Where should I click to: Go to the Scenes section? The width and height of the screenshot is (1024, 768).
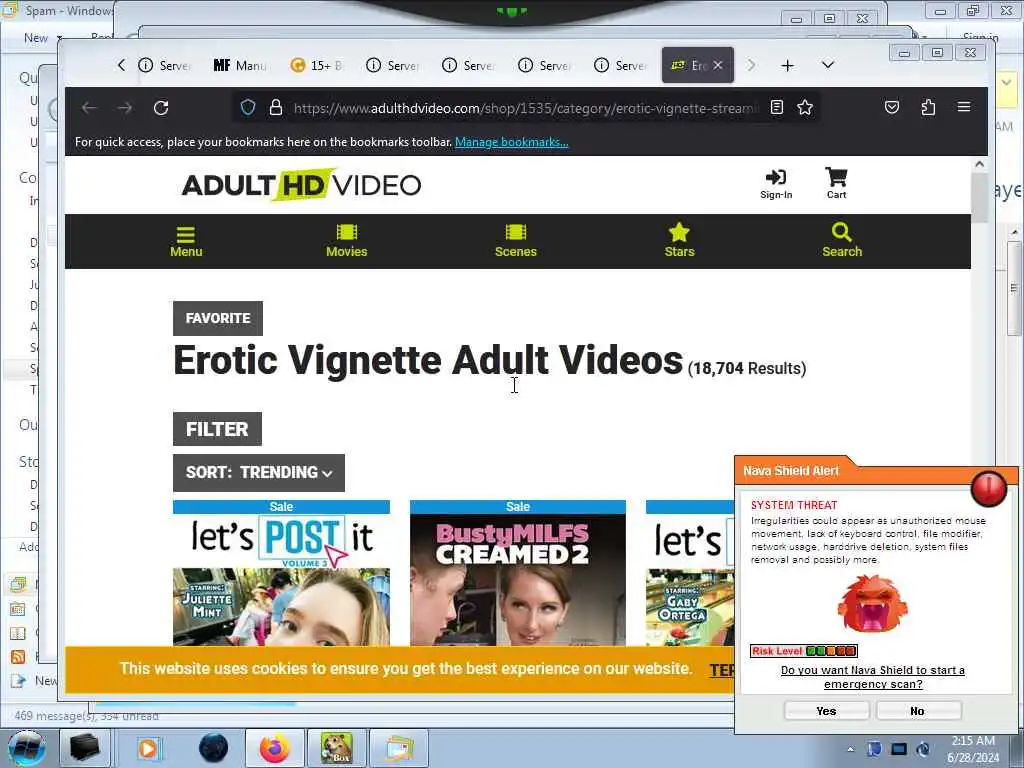[515, 241]
